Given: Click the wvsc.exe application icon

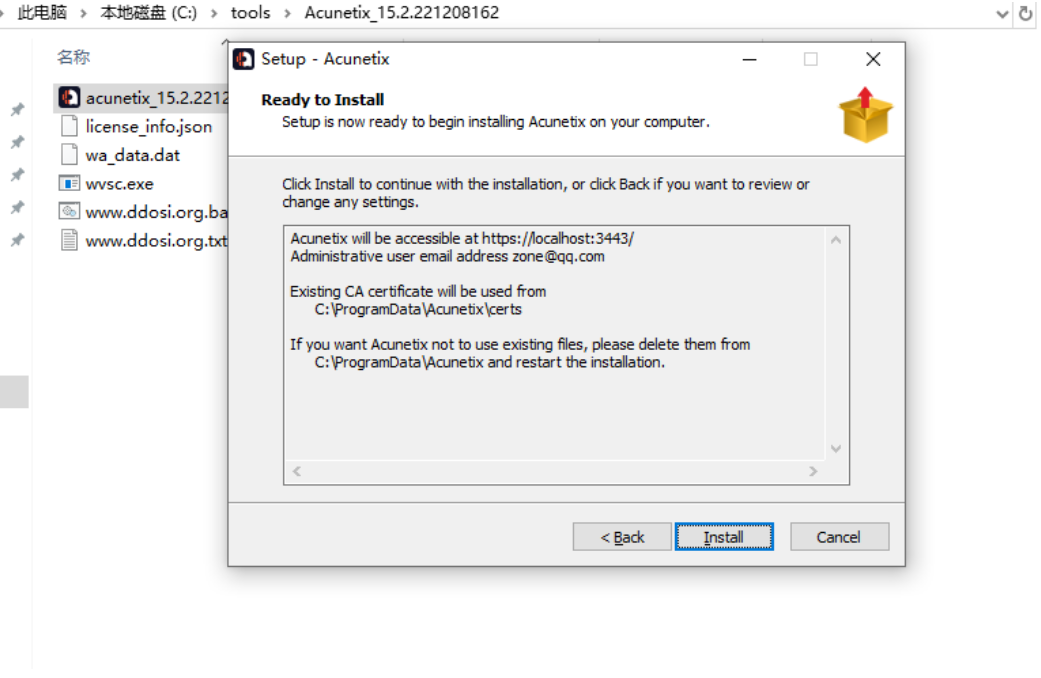Looking at the screenshot, I should 69,183.
